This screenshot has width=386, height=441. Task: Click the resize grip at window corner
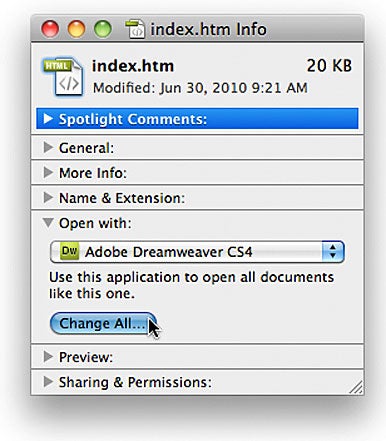click(x=356, y=387)
